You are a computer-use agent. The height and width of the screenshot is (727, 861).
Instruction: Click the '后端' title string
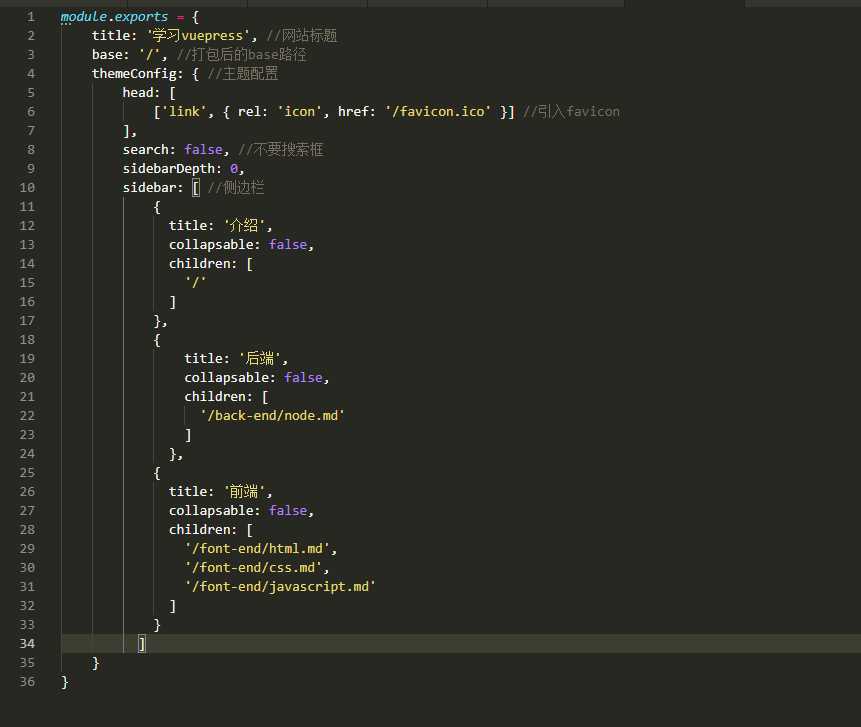coord(260,359)
